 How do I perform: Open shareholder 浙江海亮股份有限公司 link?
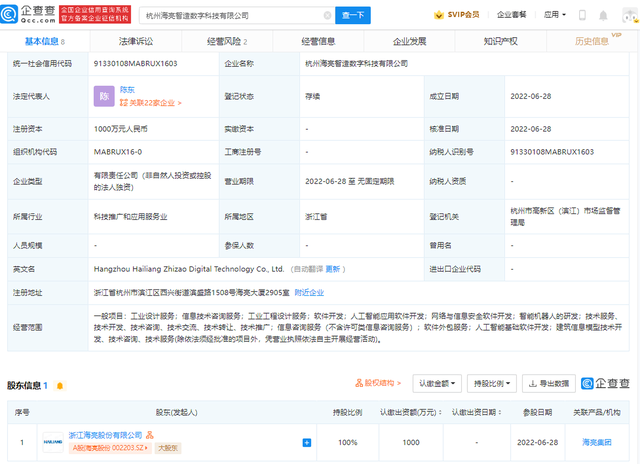click(x=105, y=435)
